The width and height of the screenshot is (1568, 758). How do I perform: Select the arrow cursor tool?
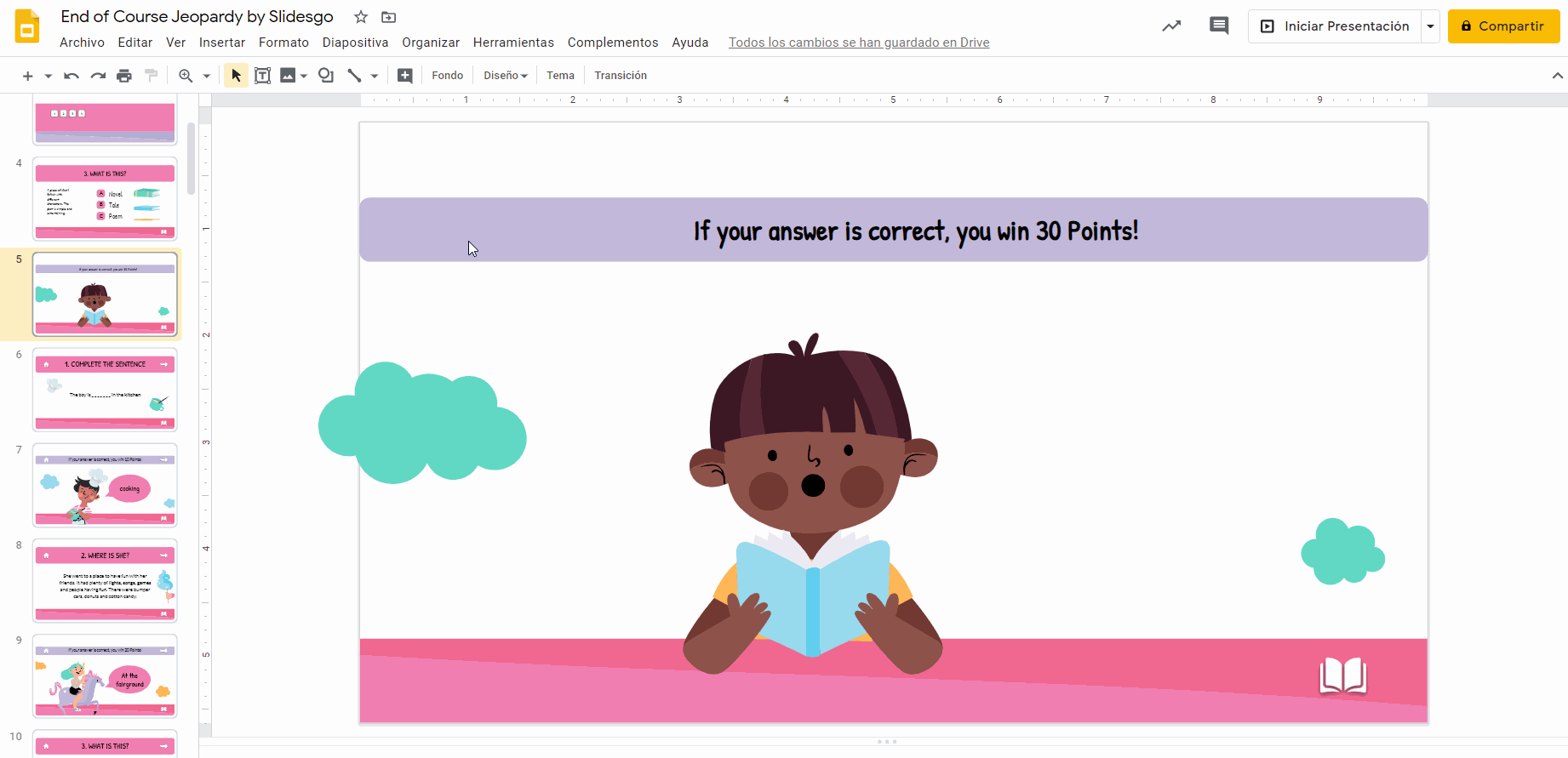pyautogui.click(x=236, y=76)
